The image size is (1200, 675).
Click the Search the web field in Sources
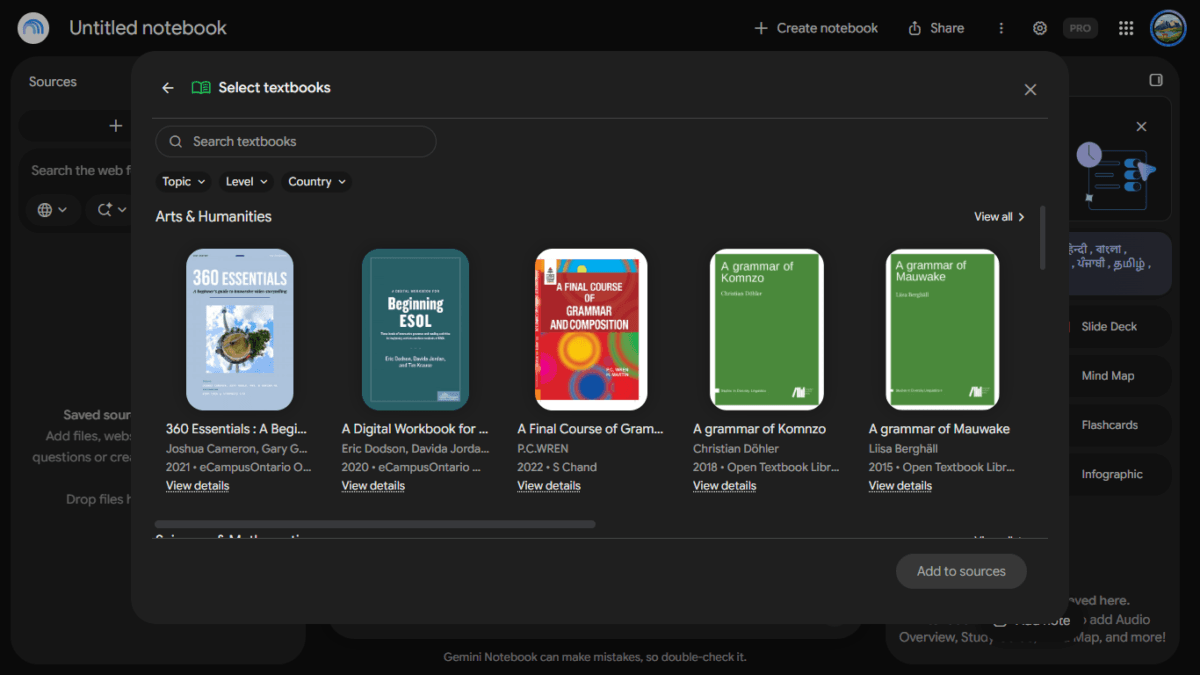[78, 171]
